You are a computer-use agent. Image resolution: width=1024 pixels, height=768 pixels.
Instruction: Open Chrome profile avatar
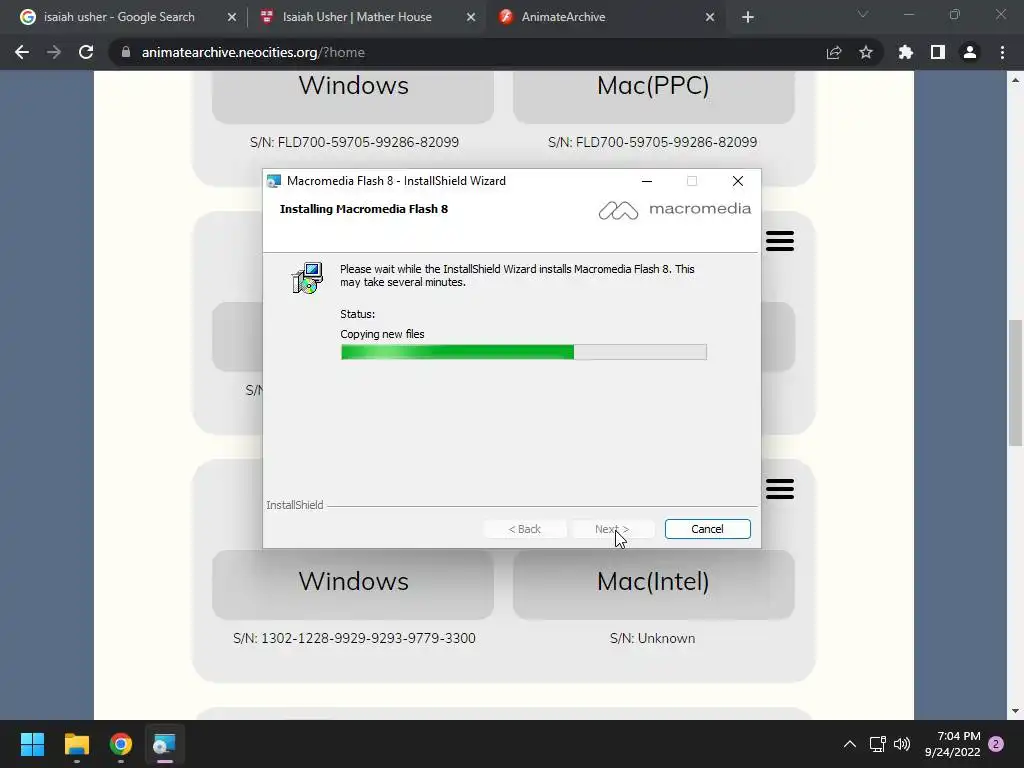(970, 52)
